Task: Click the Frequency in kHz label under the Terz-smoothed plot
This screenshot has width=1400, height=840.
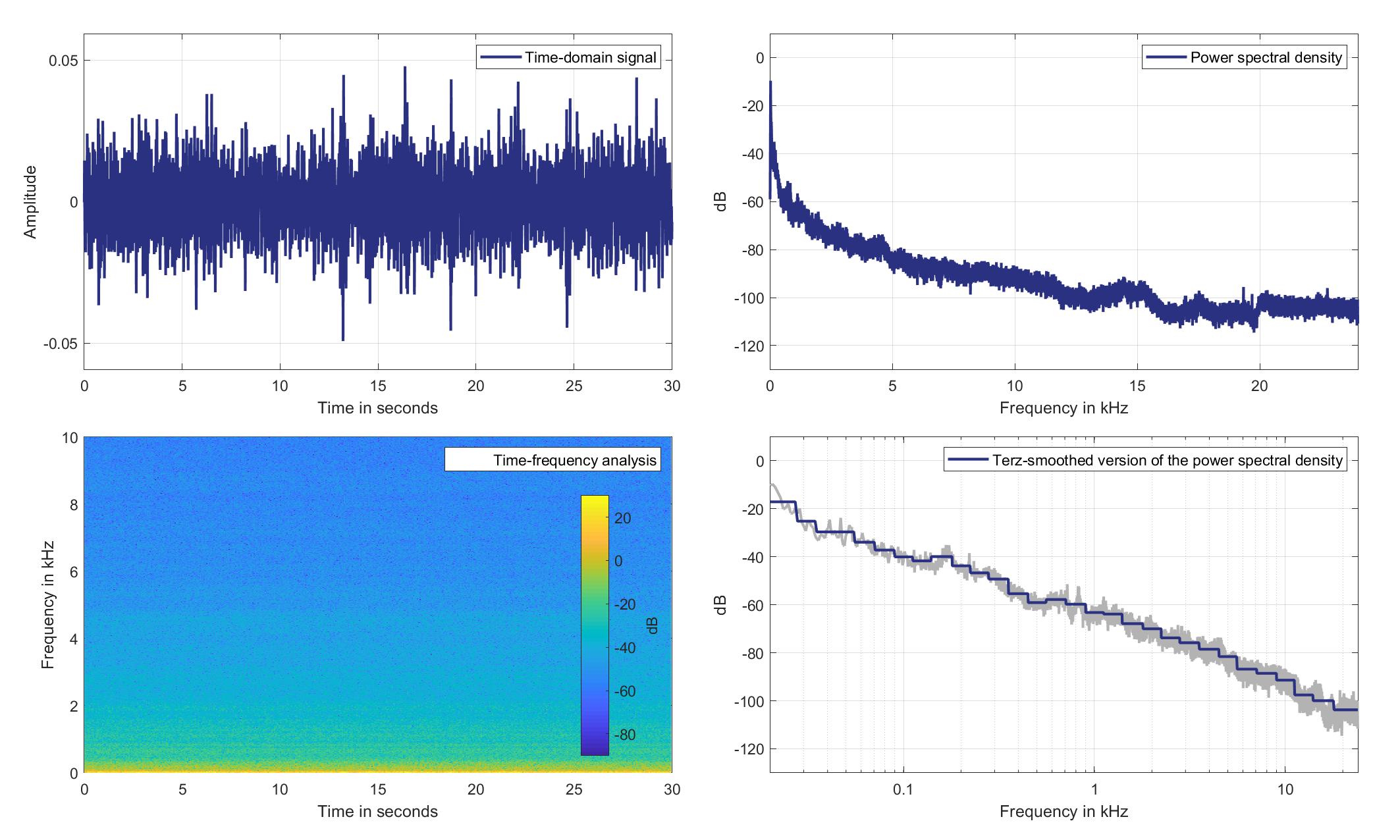Action: click(1063, 812)
